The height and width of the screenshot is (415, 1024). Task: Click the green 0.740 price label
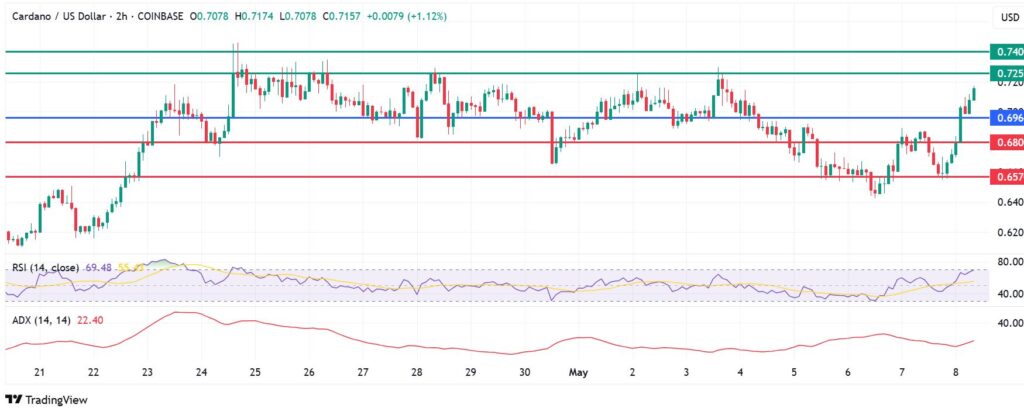tap(1006, 51)
